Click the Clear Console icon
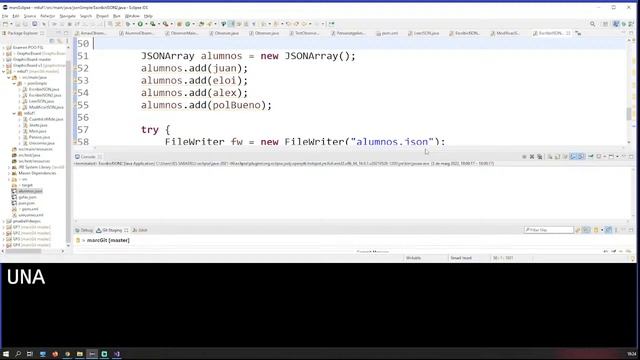Screen dimensions: 640x360 [550, 157]
